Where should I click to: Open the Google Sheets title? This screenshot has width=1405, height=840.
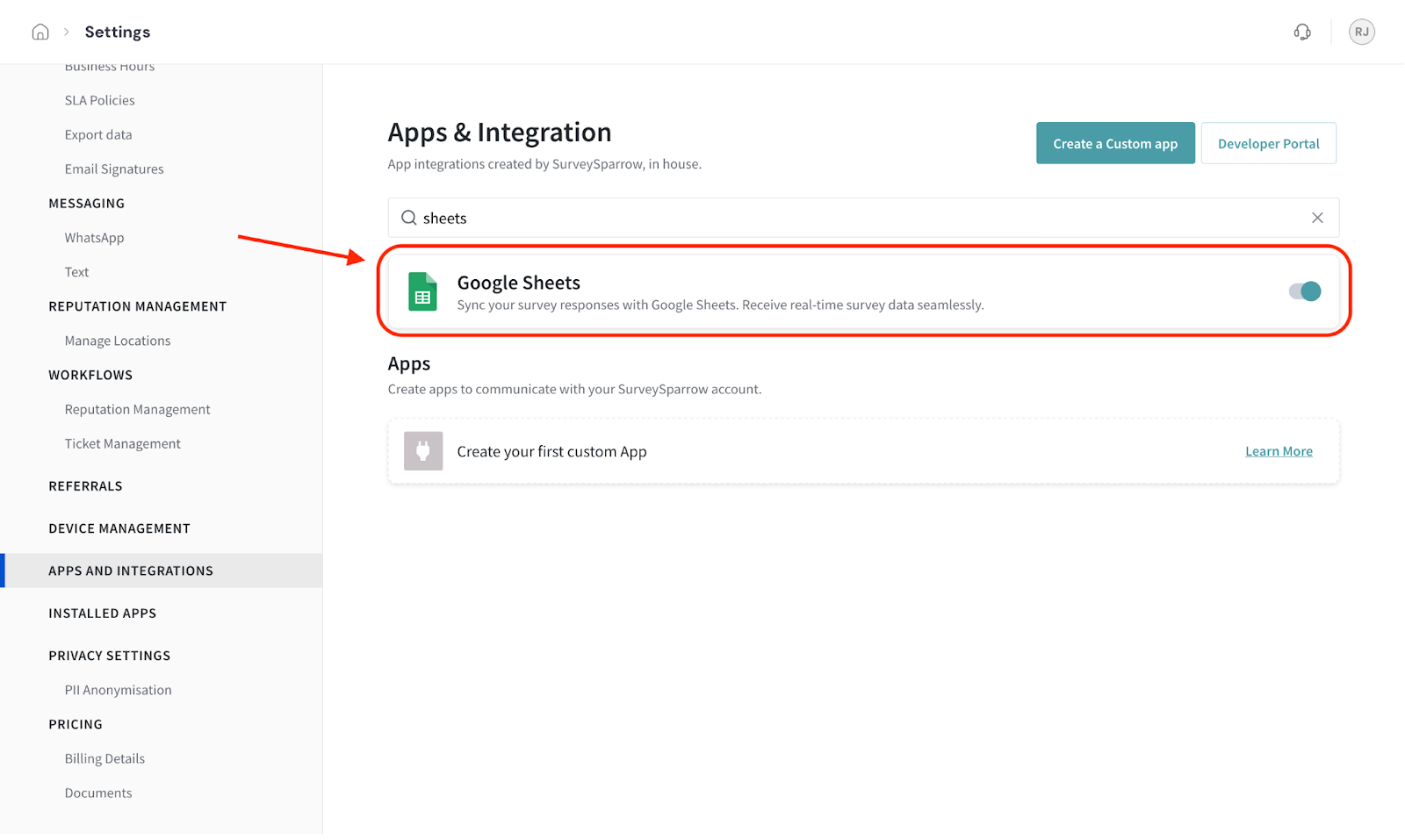click(x=518, y=283)
